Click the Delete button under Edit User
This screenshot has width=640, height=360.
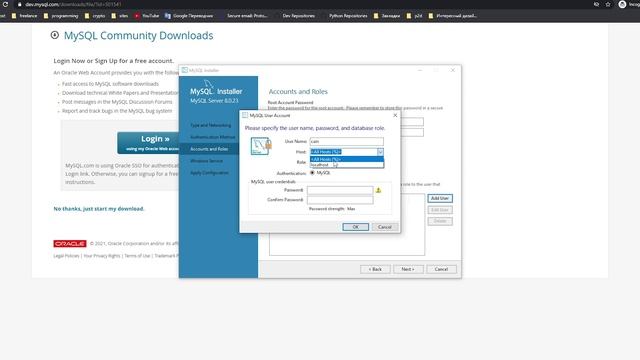click(x=440, y=221)
